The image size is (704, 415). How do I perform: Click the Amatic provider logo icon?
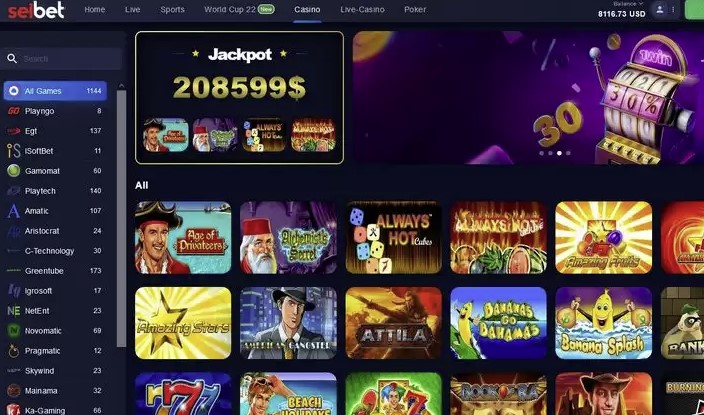point(13,211)
